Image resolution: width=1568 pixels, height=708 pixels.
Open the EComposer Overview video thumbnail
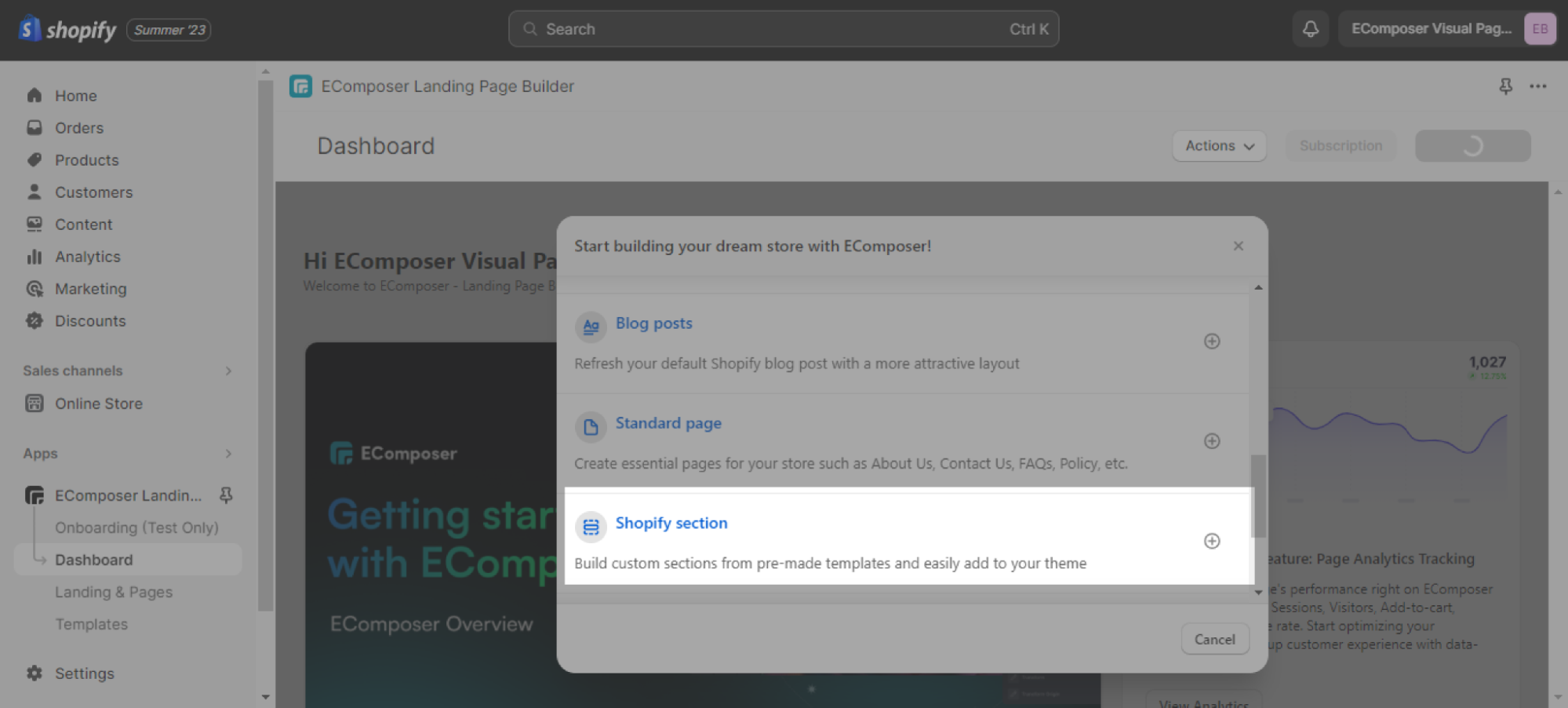coord(431,524)
